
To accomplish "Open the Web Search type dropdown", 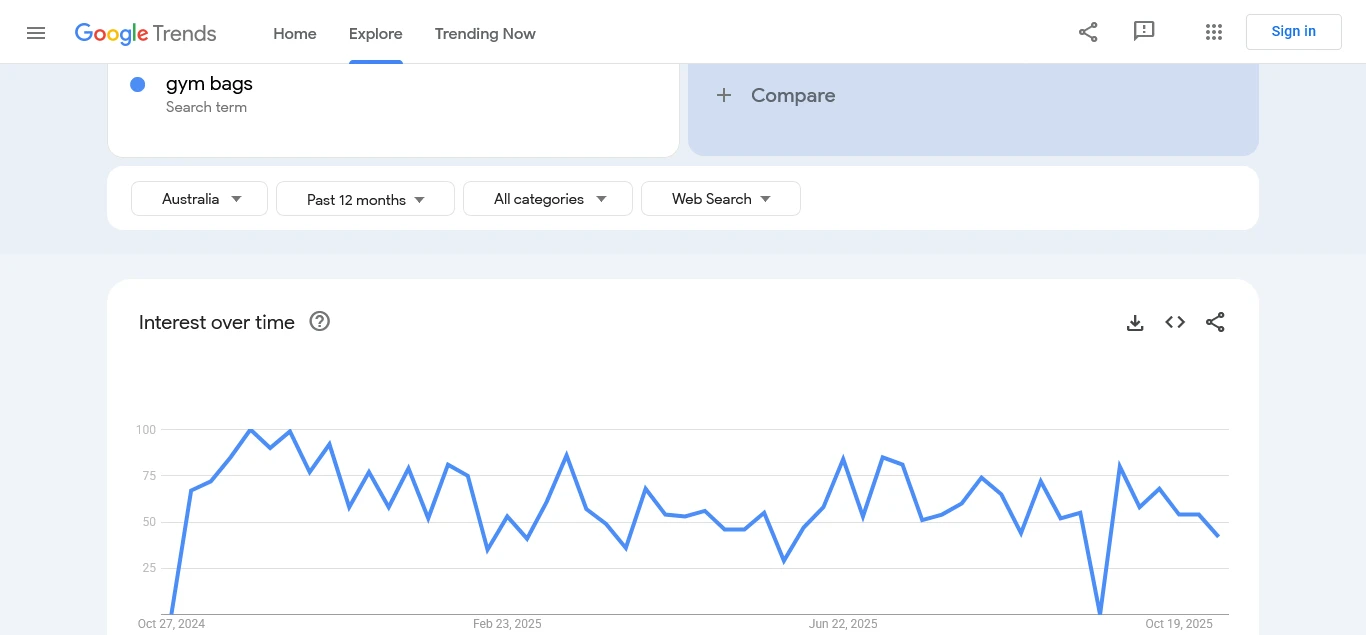I will (720, 199).
